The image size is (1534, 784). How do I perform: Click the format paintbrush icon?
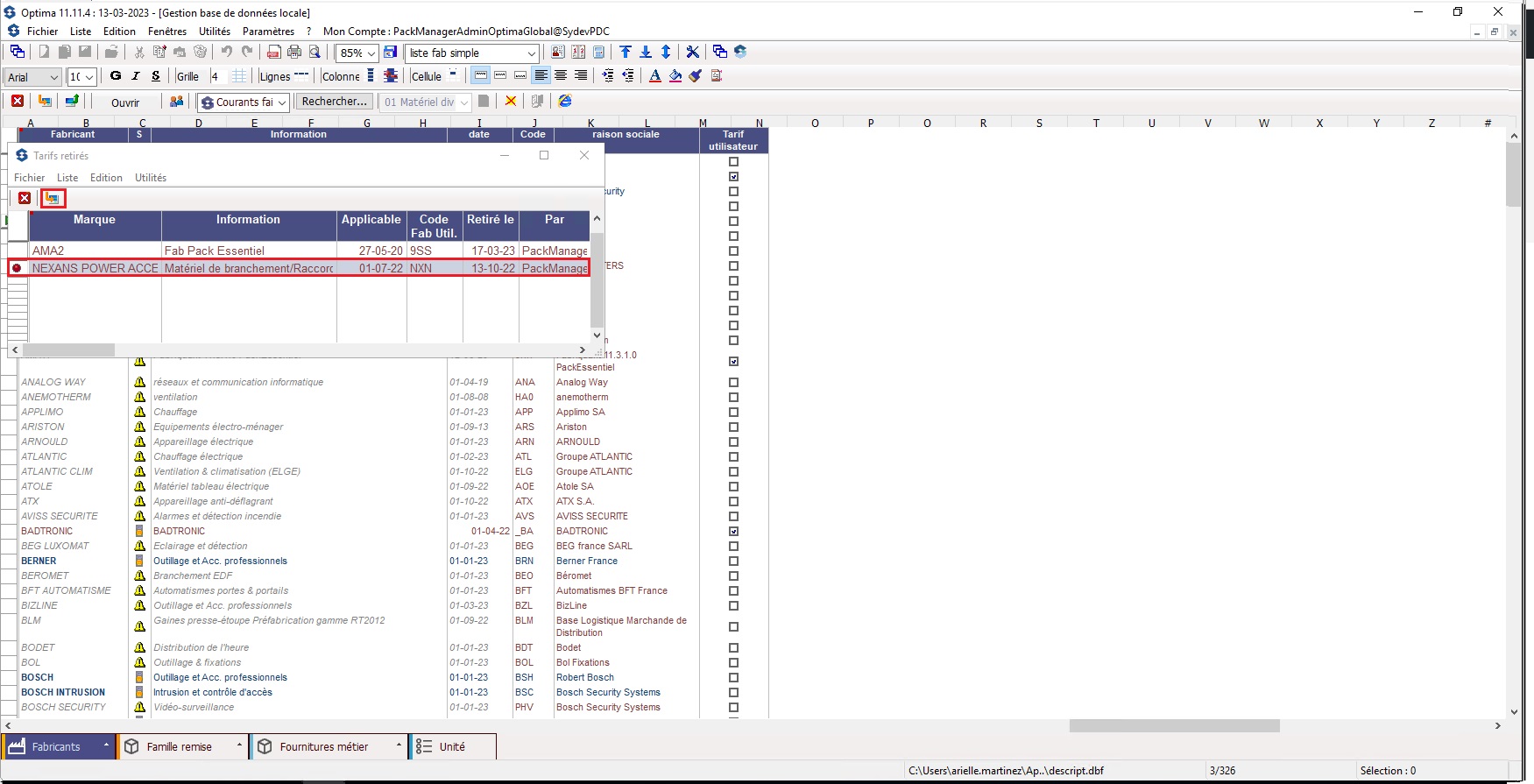point(696,76)
